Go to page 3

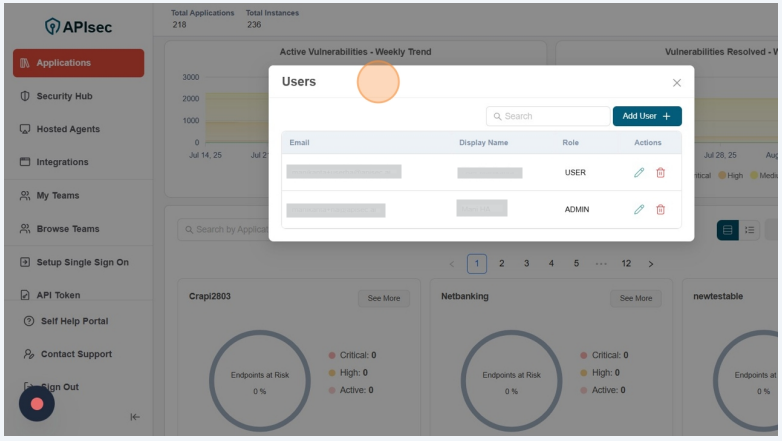(x=526, y=264)
